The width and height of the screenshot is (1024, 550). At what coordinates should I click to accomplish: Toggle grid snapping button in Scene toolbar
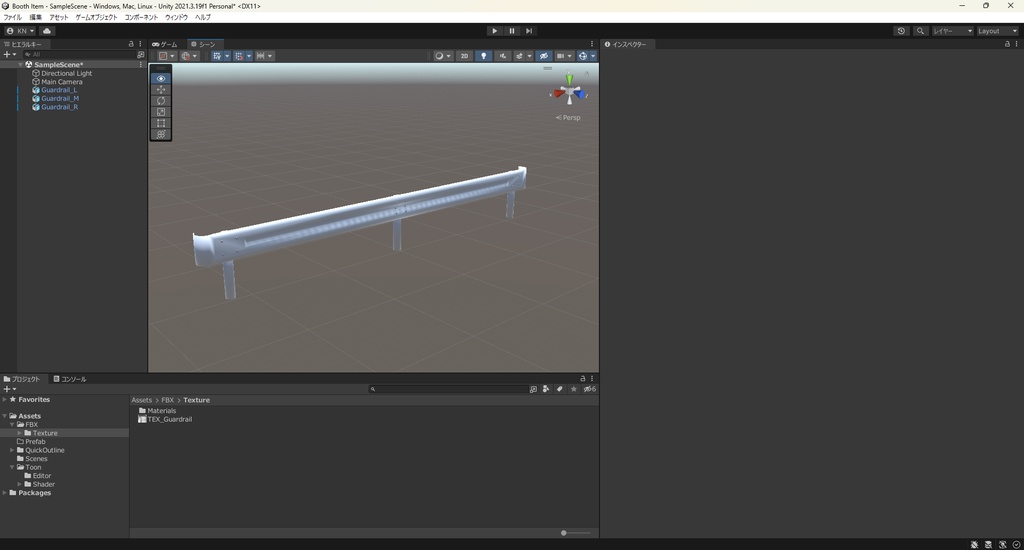(x=239, y=56)
